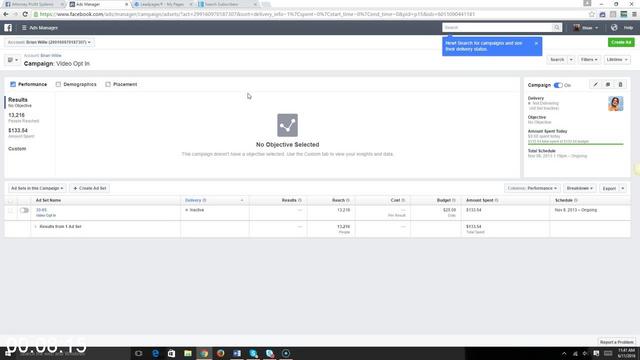Click the green Create Ad button

click(621, 42)
